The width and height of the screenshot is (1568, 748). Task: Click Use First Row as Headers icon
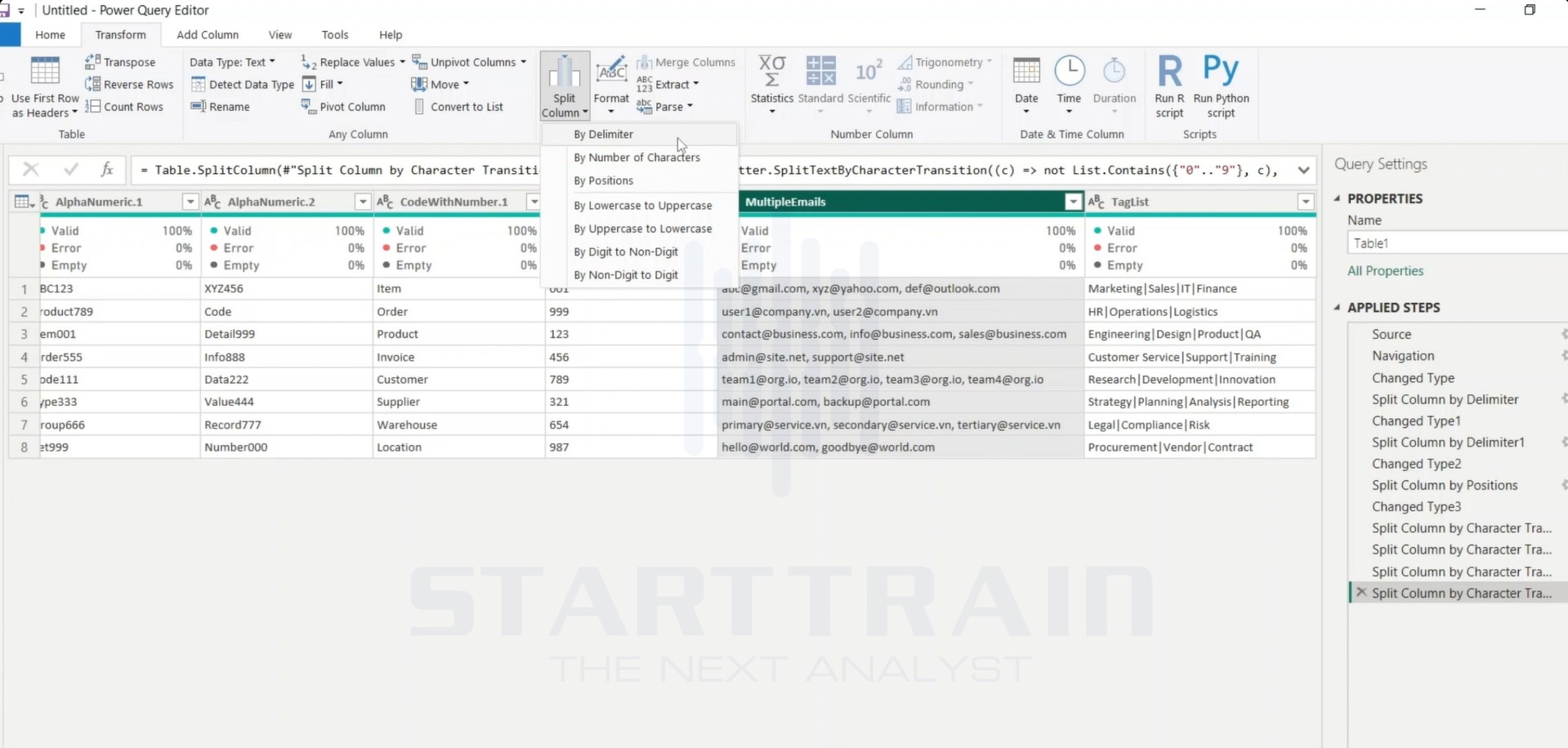coord(45,72)
